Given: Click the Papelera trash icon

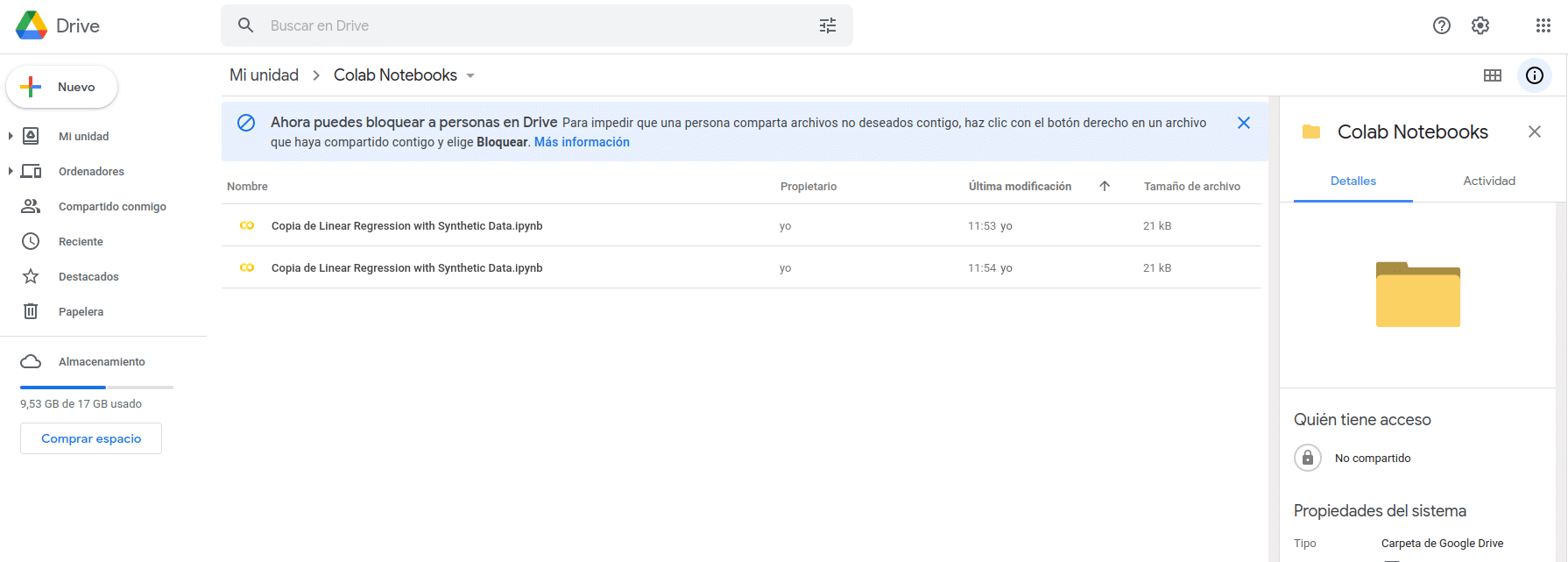Looking at the screenshot, I should [x=31, y=311].
